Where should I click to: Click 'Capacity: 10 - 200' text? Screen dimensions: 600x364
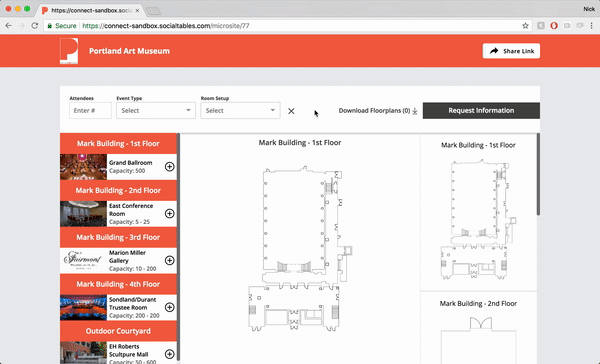click(132, 269)
